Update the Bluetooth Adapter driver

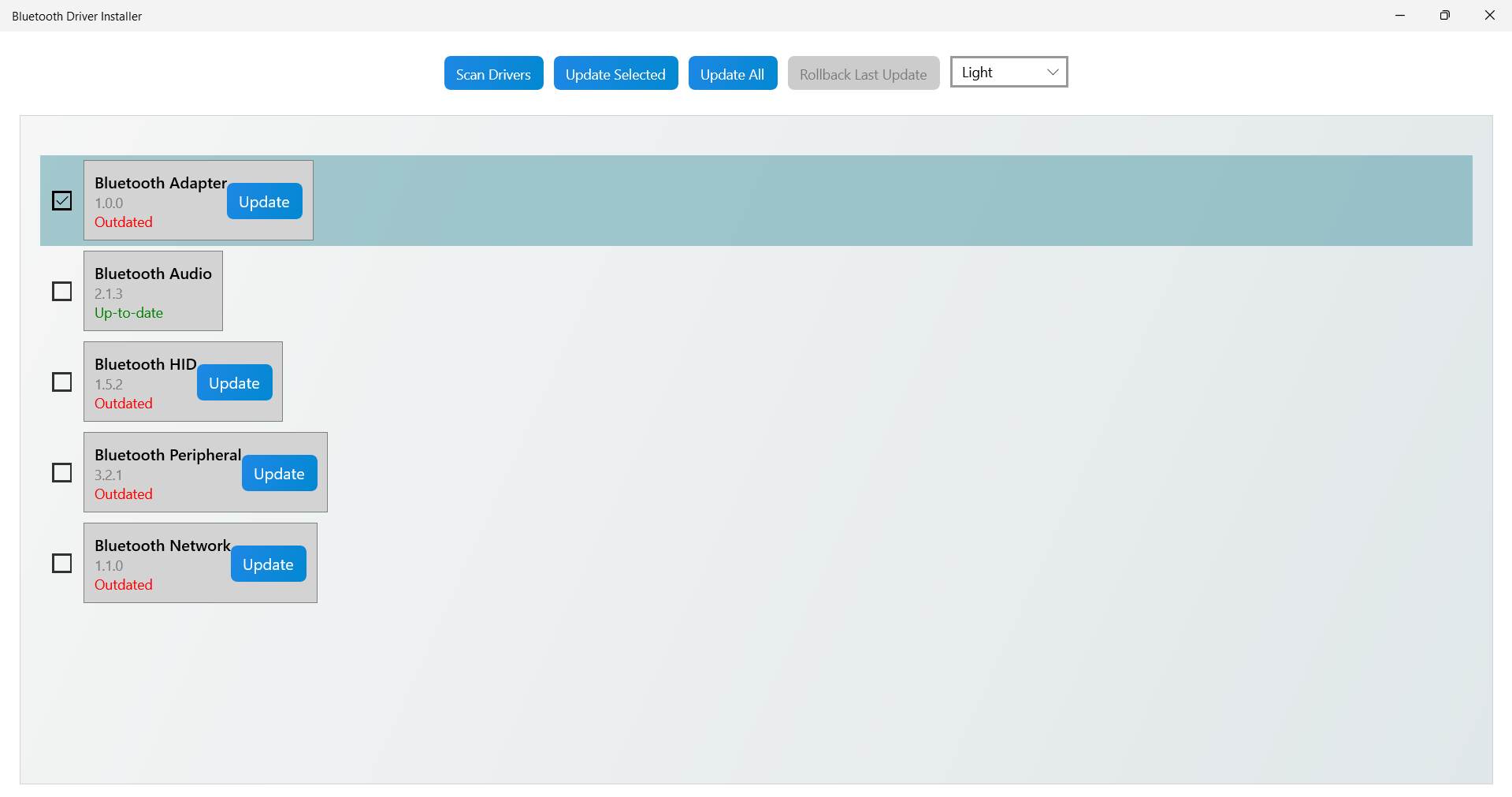(264, 201)
